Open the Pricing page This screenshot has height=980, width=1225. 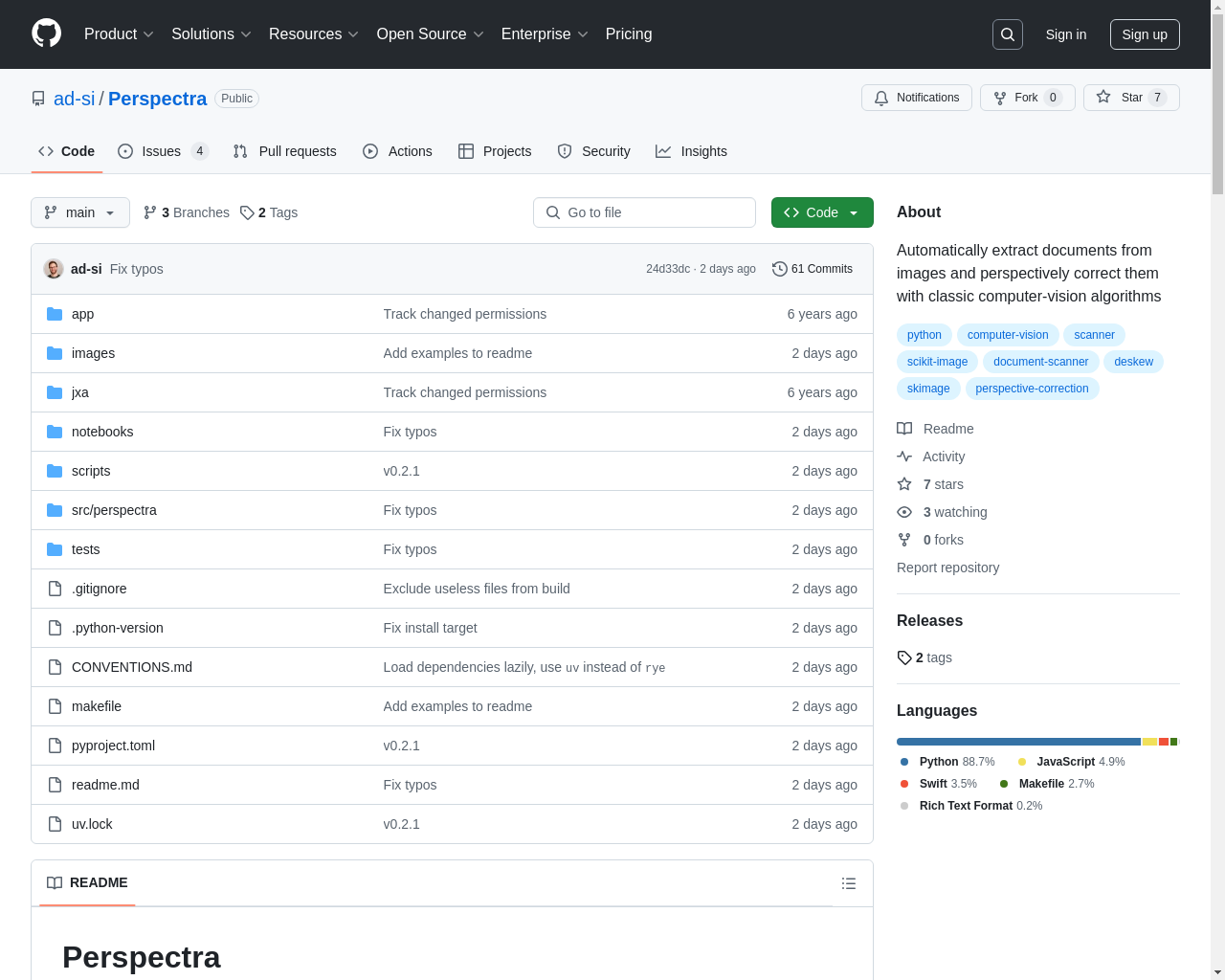point(629,33)
